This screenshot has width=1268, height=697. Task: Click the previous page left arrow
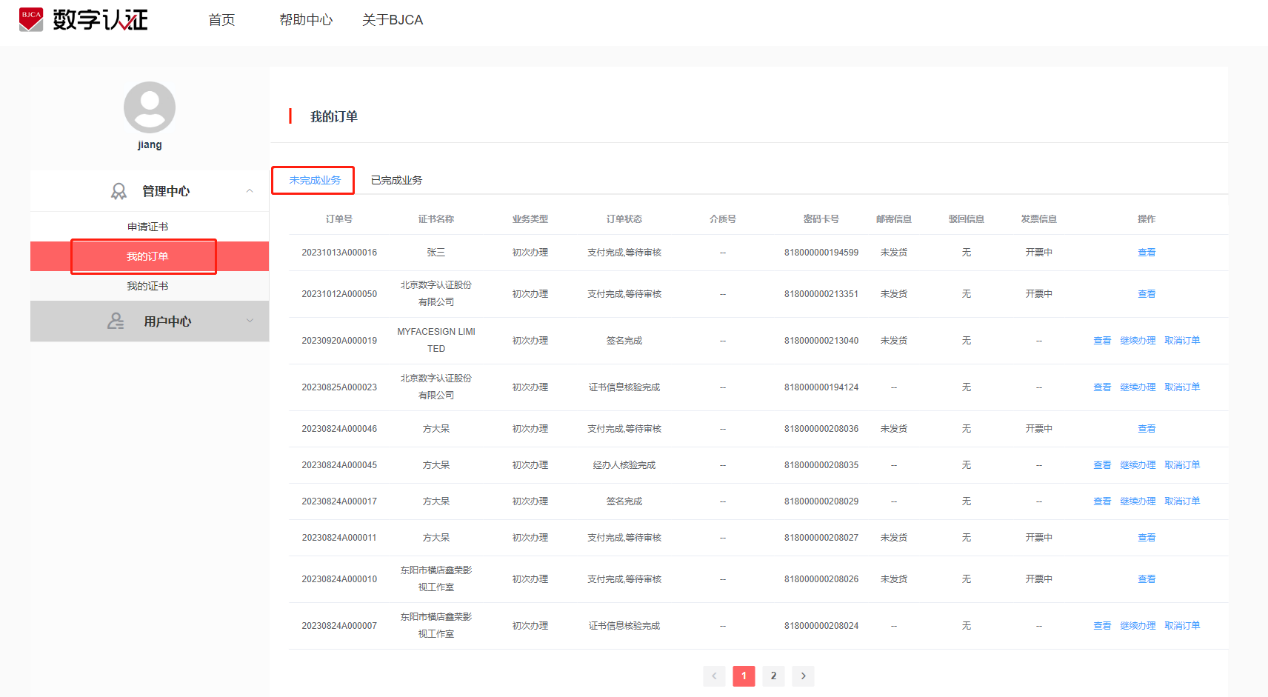point(714,676)
